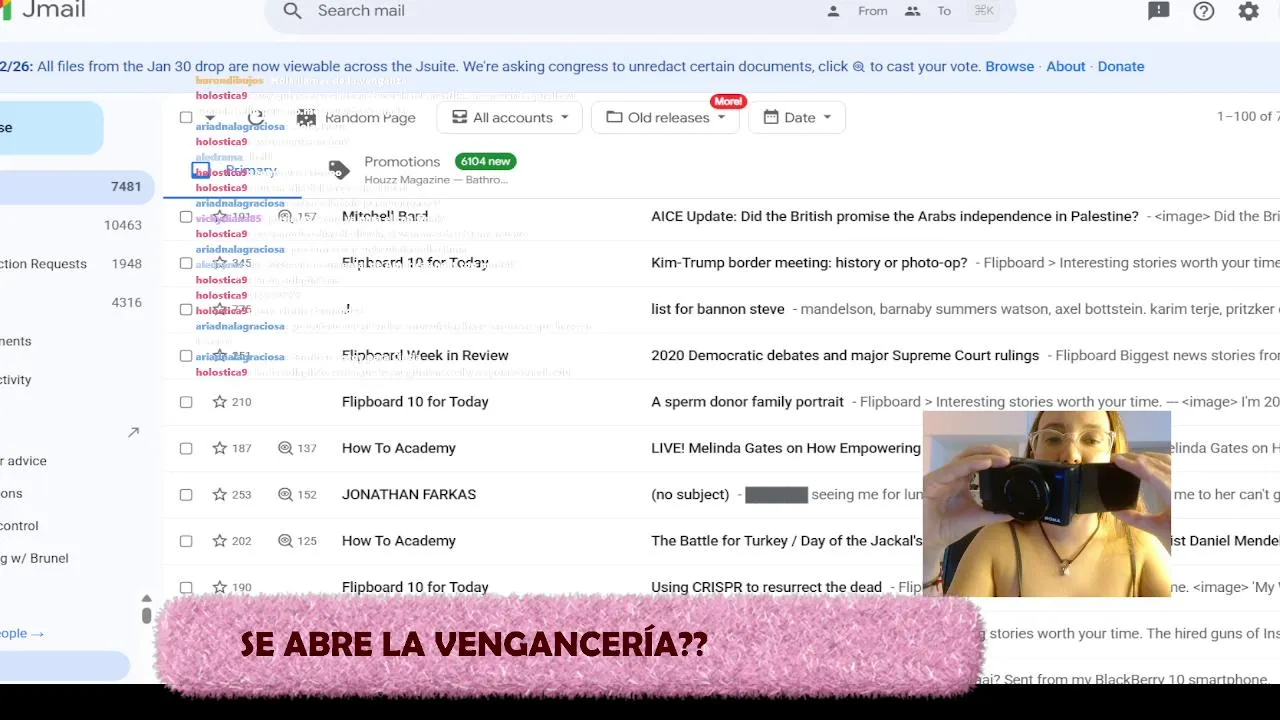Image resolution: width=1280 pixels, height=720 pixels.
Task: Click the Random Page button
Action: coord(356,117)
